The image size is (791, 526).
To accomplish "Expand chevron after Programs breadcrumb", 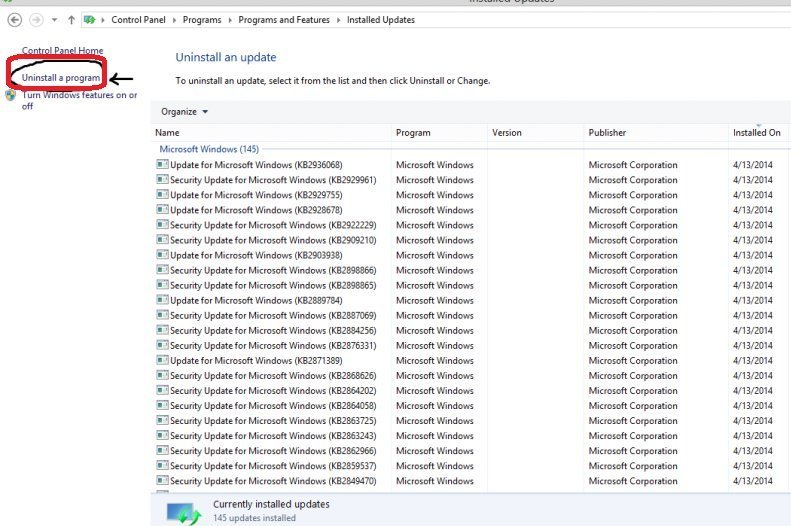I will point(230,20).
